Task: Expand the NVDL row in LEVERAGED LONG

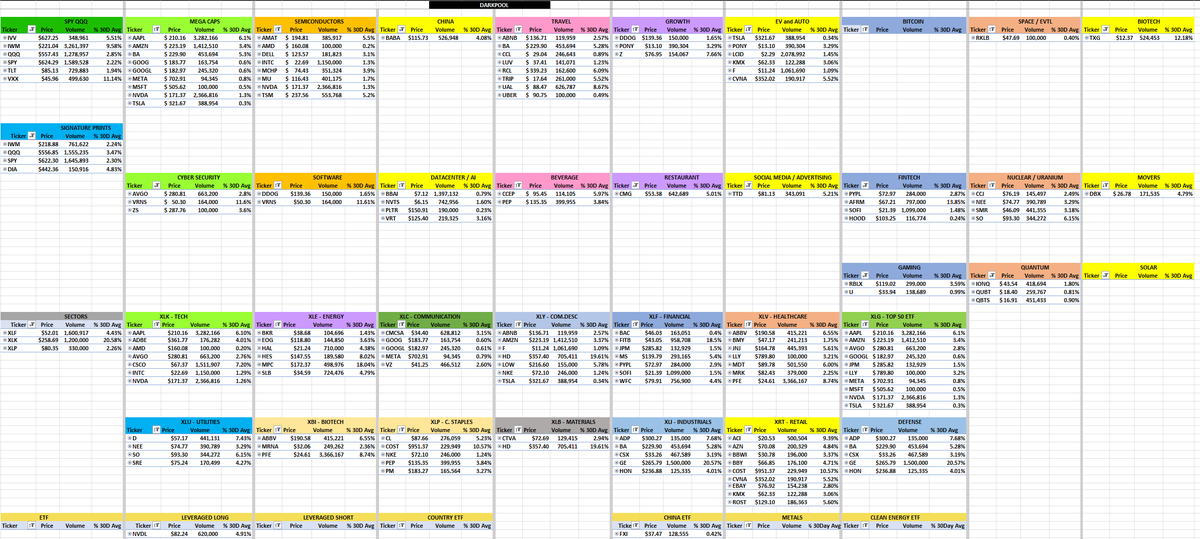Action: point(130,534)
